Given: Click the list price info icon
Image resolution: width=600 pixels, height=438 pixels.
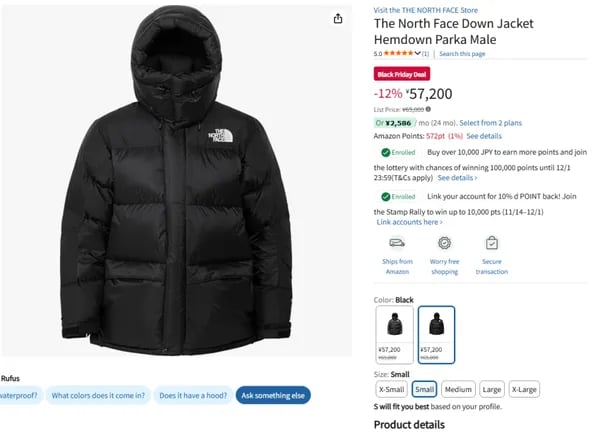Looking at the screenshot, I should [428, 109].
